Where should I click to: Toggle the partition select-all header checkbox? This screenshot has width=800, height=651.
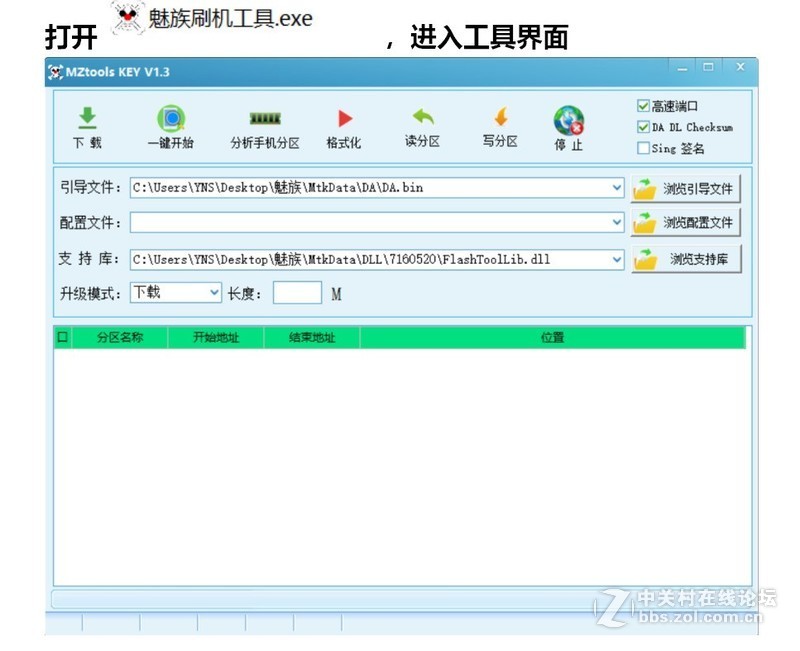click(61, 337)
